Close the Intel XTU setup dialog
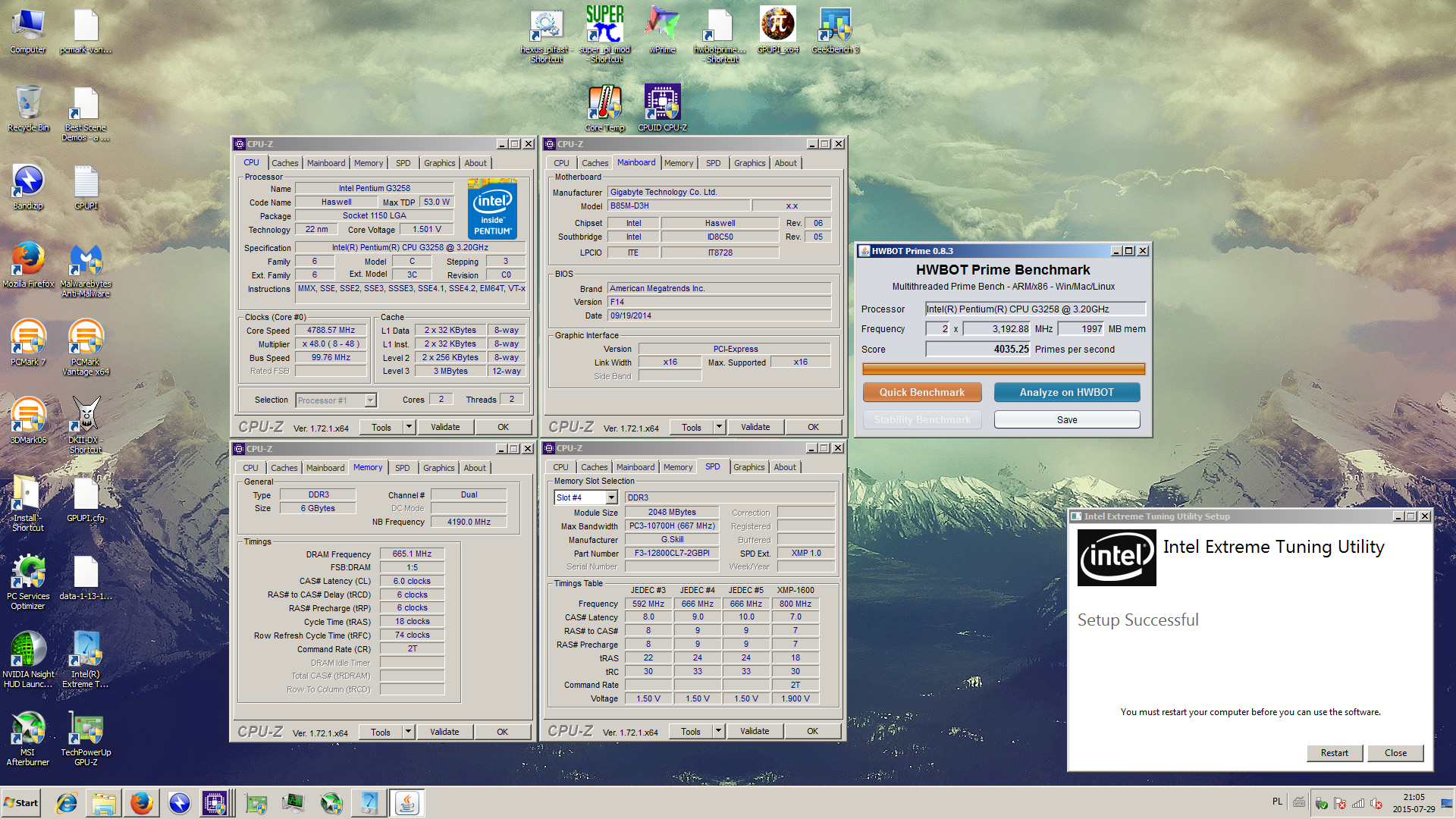Screen dimensions: 1456x819 (x=1395, y=753)
